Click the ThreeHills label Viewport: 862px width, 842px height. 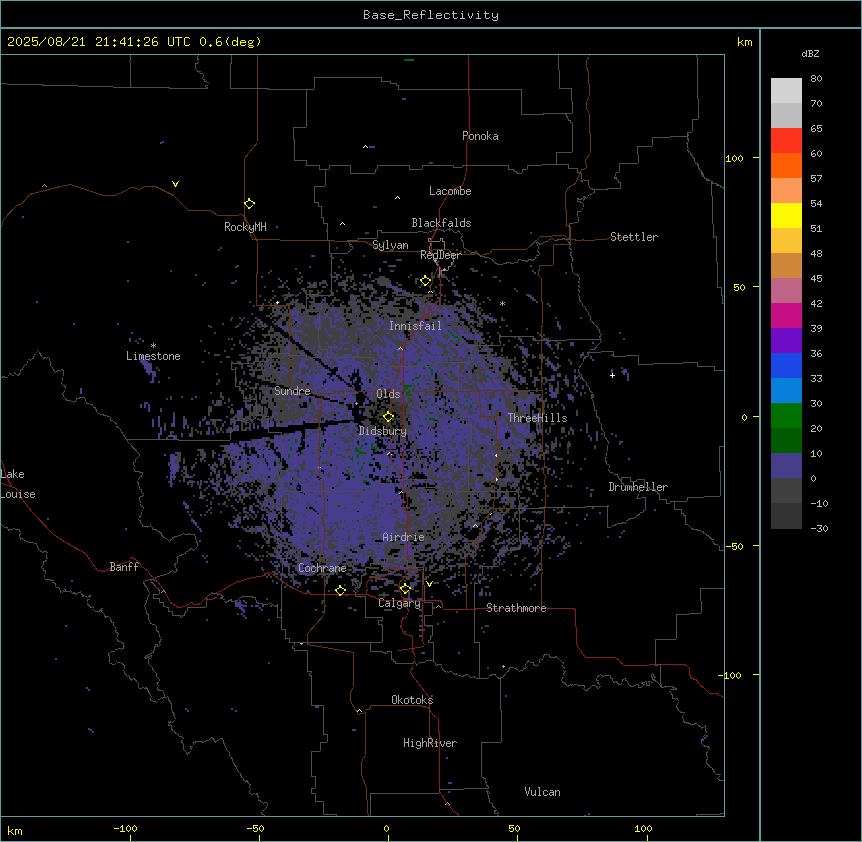point(537,418)
